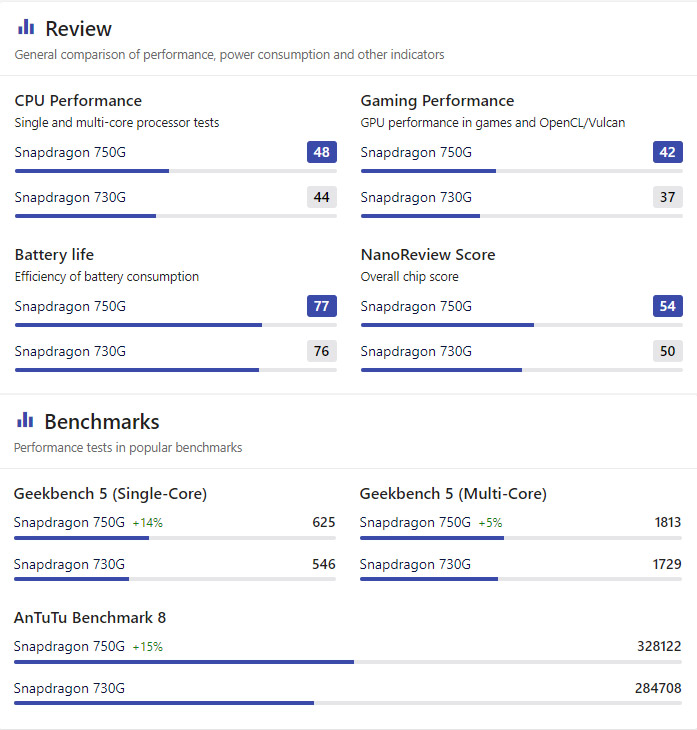The image size is (697, 730).
Task: Click the Snapdragon 730G Geekbench multi-core bar
Action: [521, 579]
